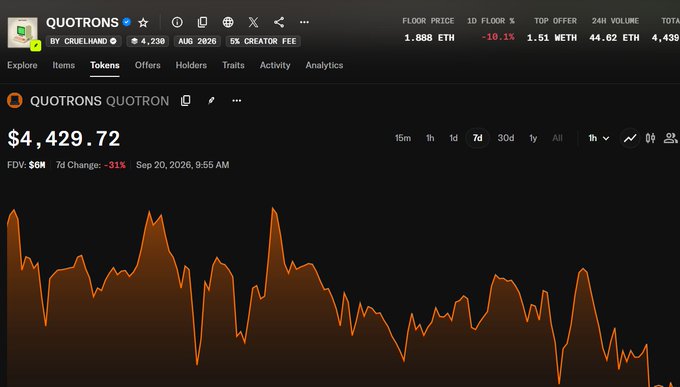Open the Analytics tab
Viewport: 680px width, 387px height.
(x=324, y=65)
